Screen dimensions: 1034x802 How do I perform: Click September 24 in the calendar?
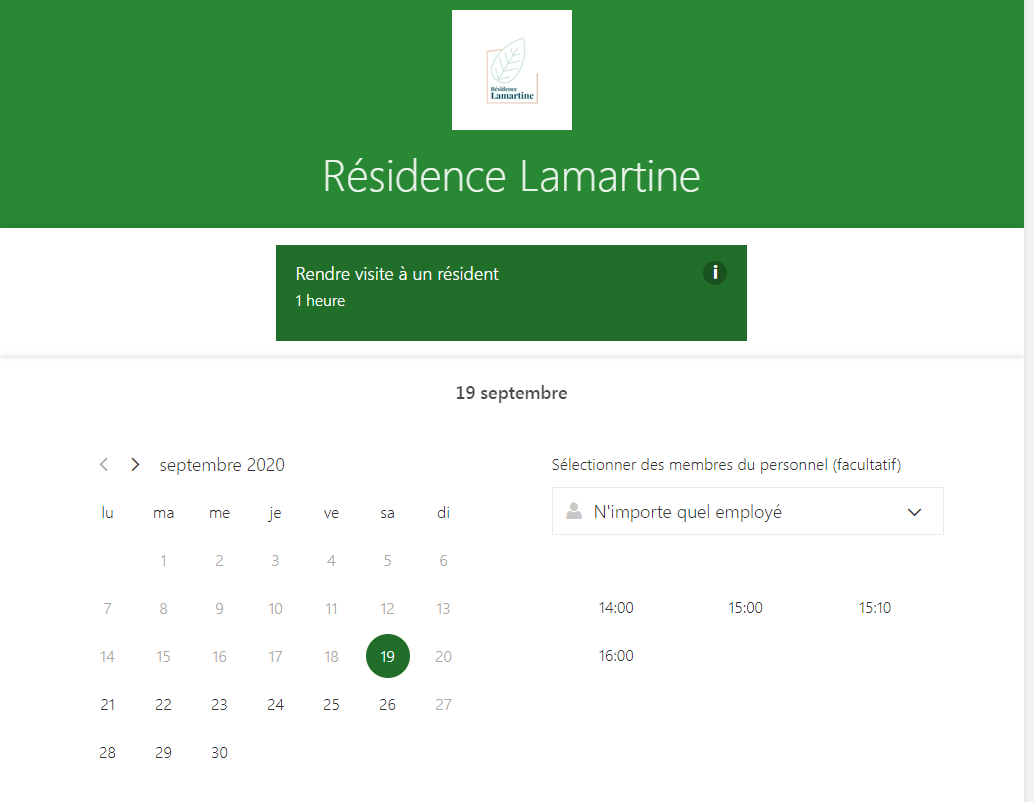(275, 705)
